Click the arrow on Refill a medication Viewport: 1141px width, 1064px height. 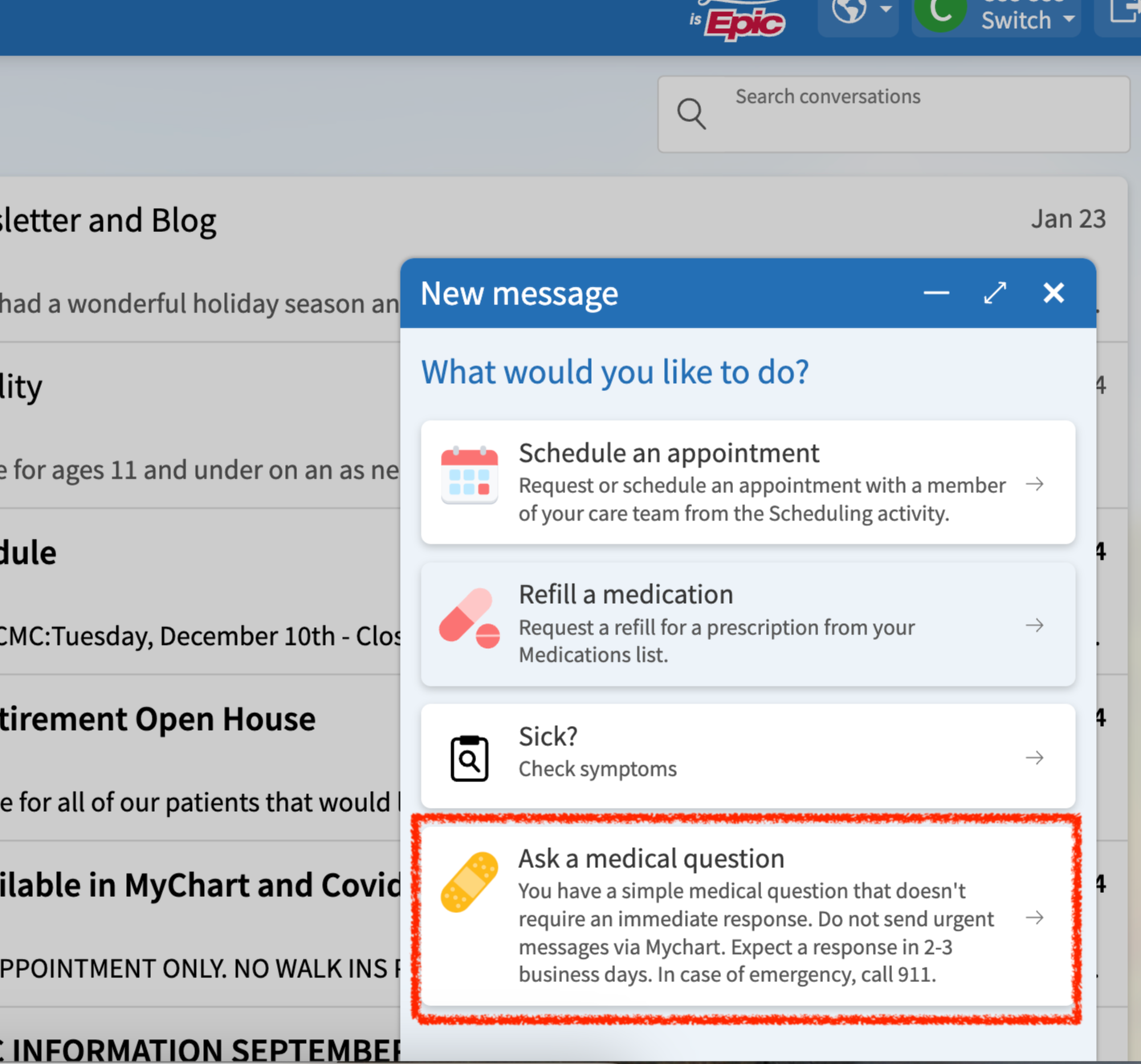coord(1035,626)
